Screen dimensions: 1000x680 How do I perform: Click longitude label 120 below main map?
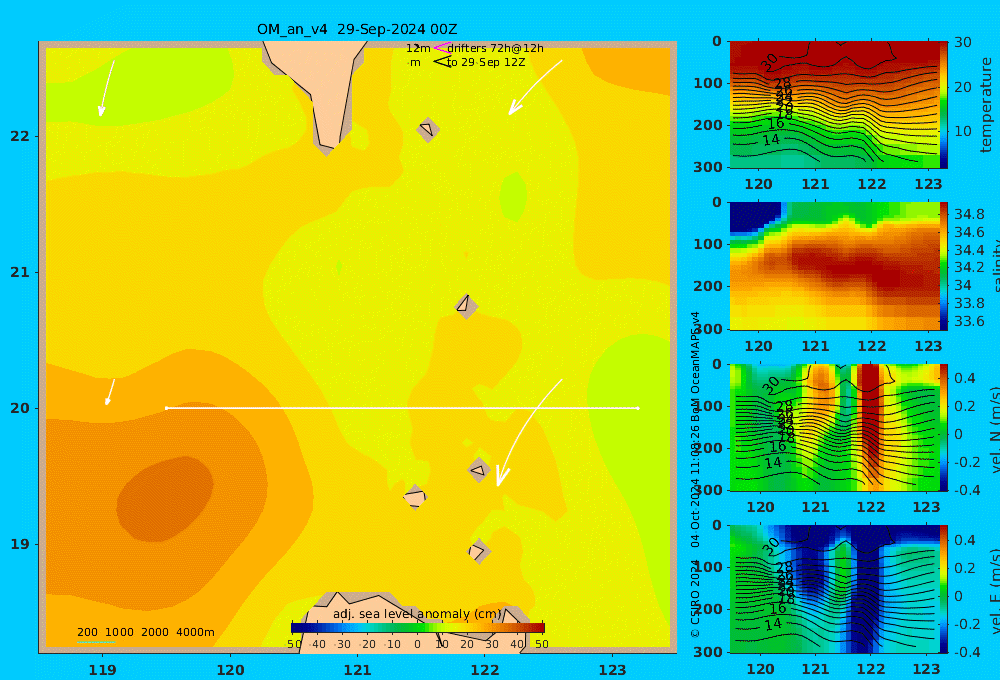[x=230, y=670]
